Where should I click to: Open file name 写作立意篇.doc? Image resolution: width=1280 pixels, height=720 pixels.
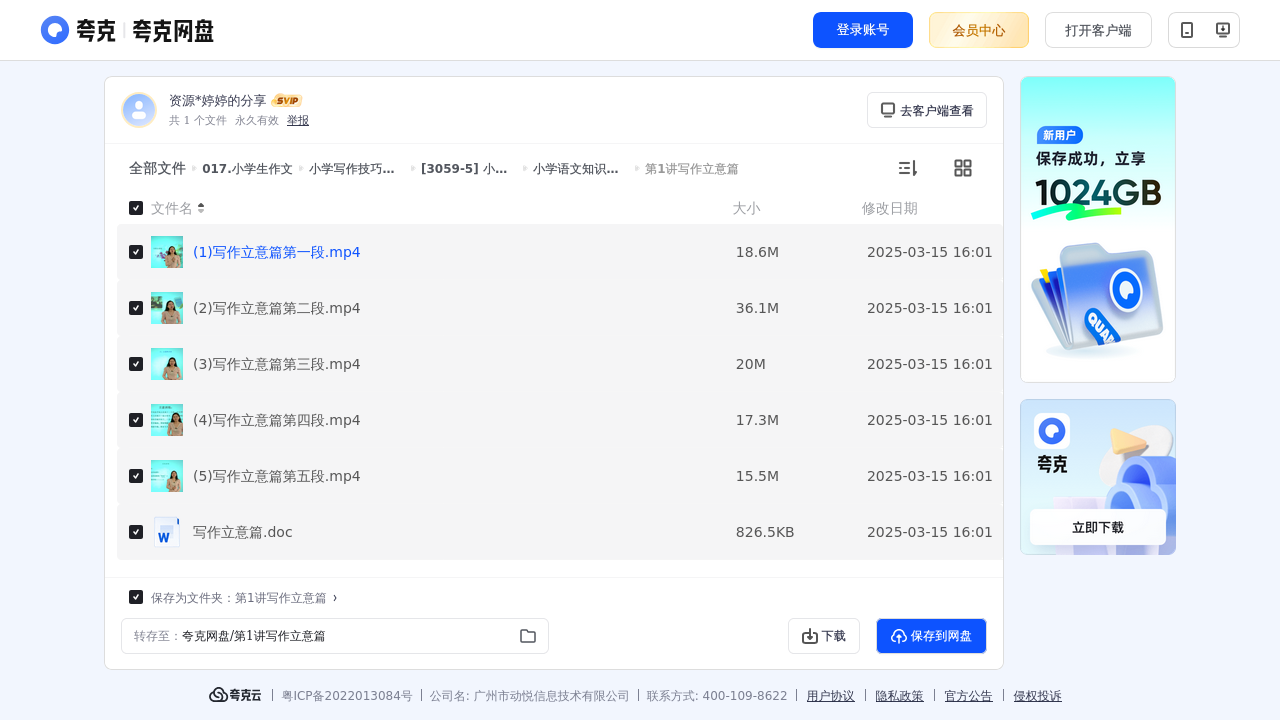pyautogui.click(x=243, y=532)
